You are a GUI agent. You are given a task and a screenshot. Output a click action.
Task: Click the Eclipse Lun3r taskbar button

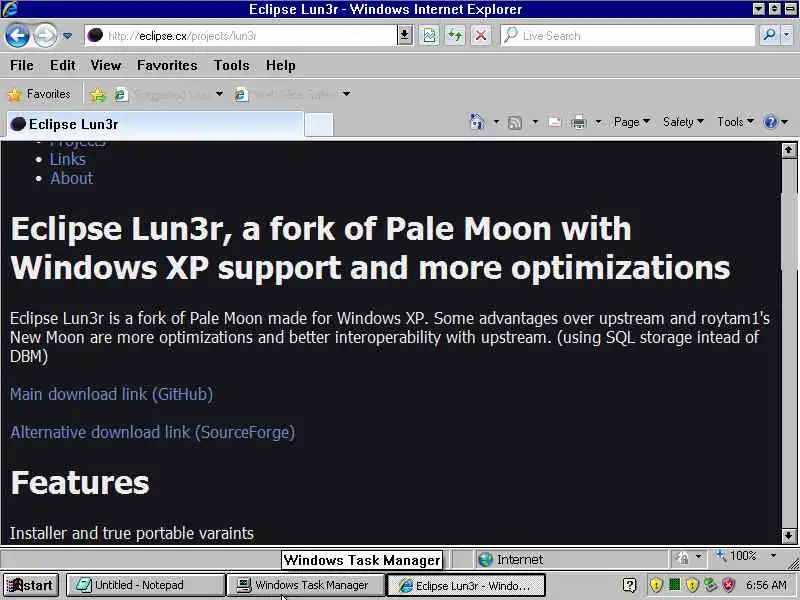coord(466,585)
